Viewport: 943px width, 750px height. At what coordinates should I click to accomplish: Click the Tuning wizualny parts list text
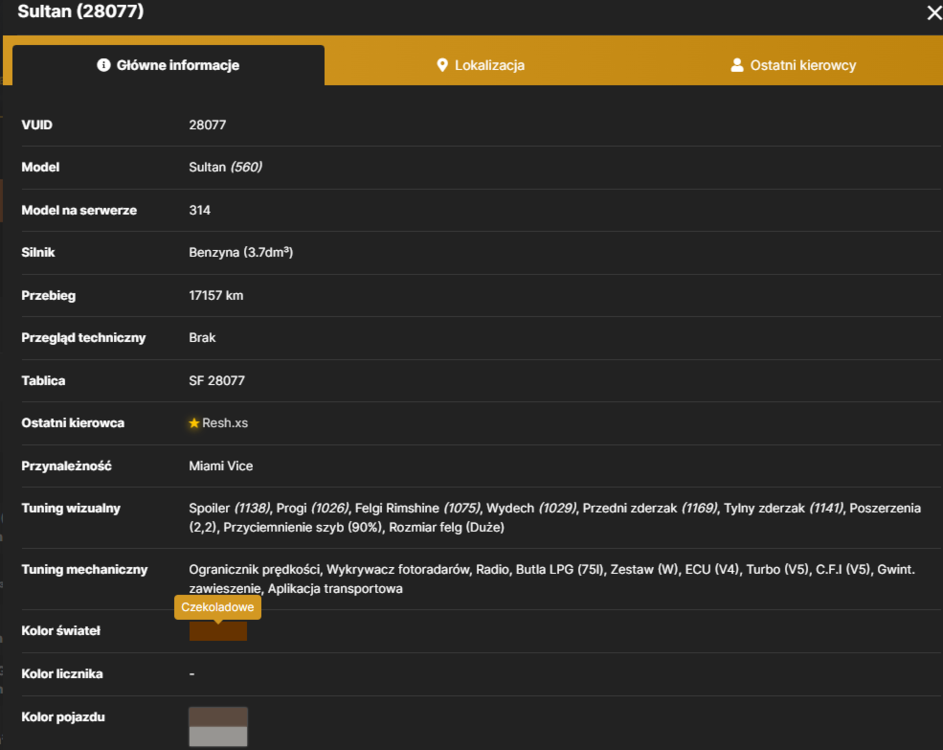tap(554, 518)
